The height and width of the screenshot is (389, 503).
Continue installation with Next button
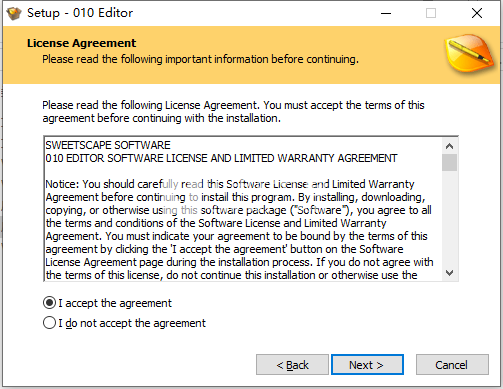(367, 365)
